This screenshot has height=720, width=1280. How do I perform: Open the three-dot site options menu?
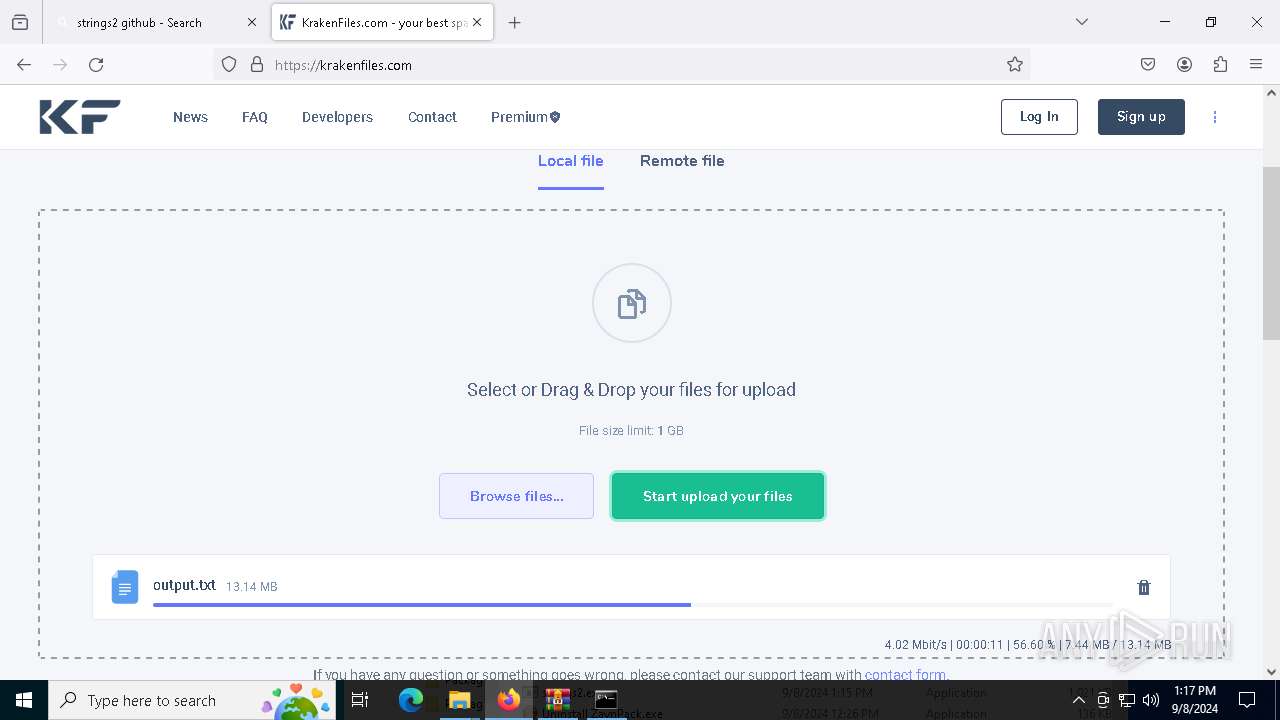pos(1215,117)
